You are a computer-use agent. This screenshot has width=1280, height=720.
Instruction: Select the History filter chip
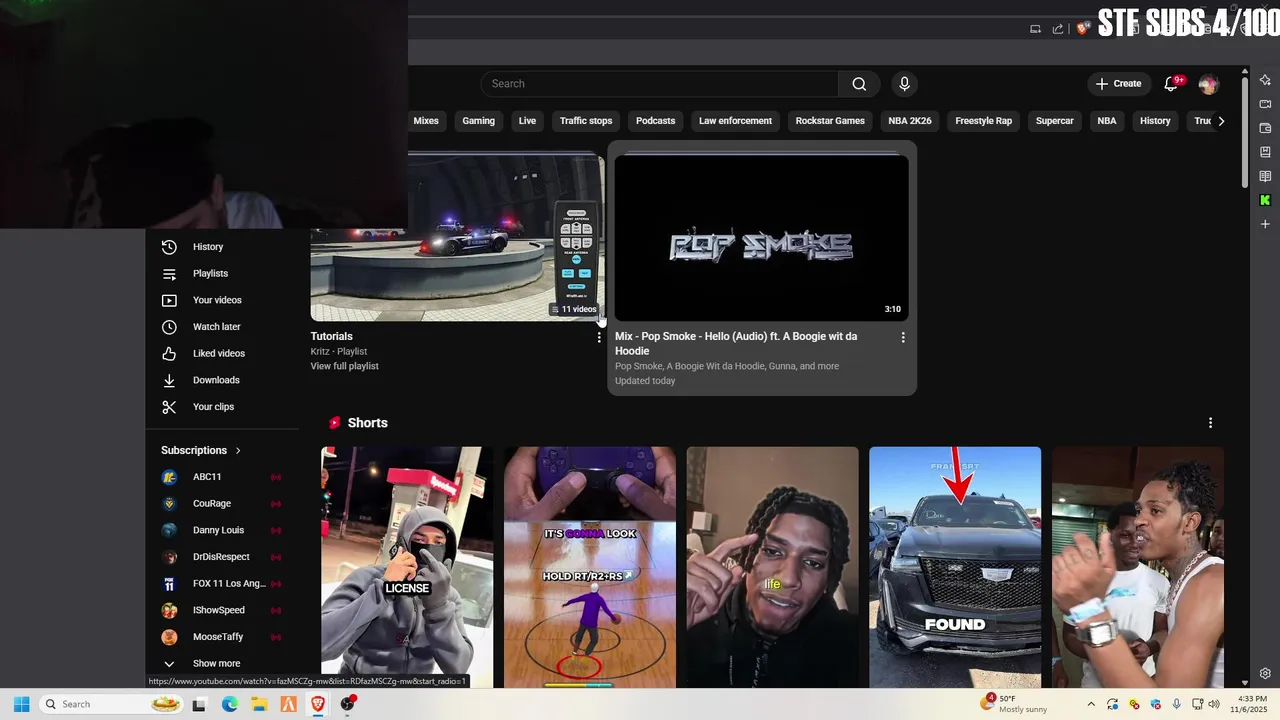(x=1155, y=121)
